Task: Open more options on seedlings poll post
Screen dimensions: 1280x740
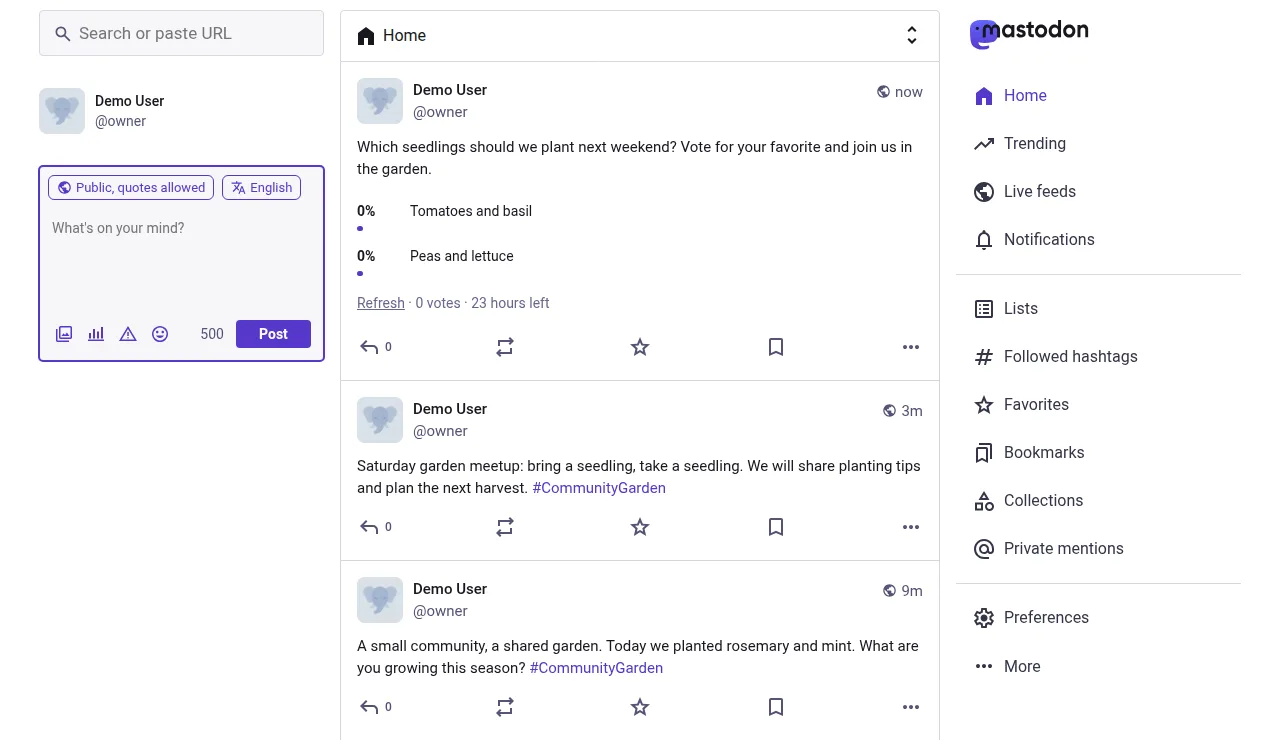Action: pyautogui.click(x=911, y=347)
